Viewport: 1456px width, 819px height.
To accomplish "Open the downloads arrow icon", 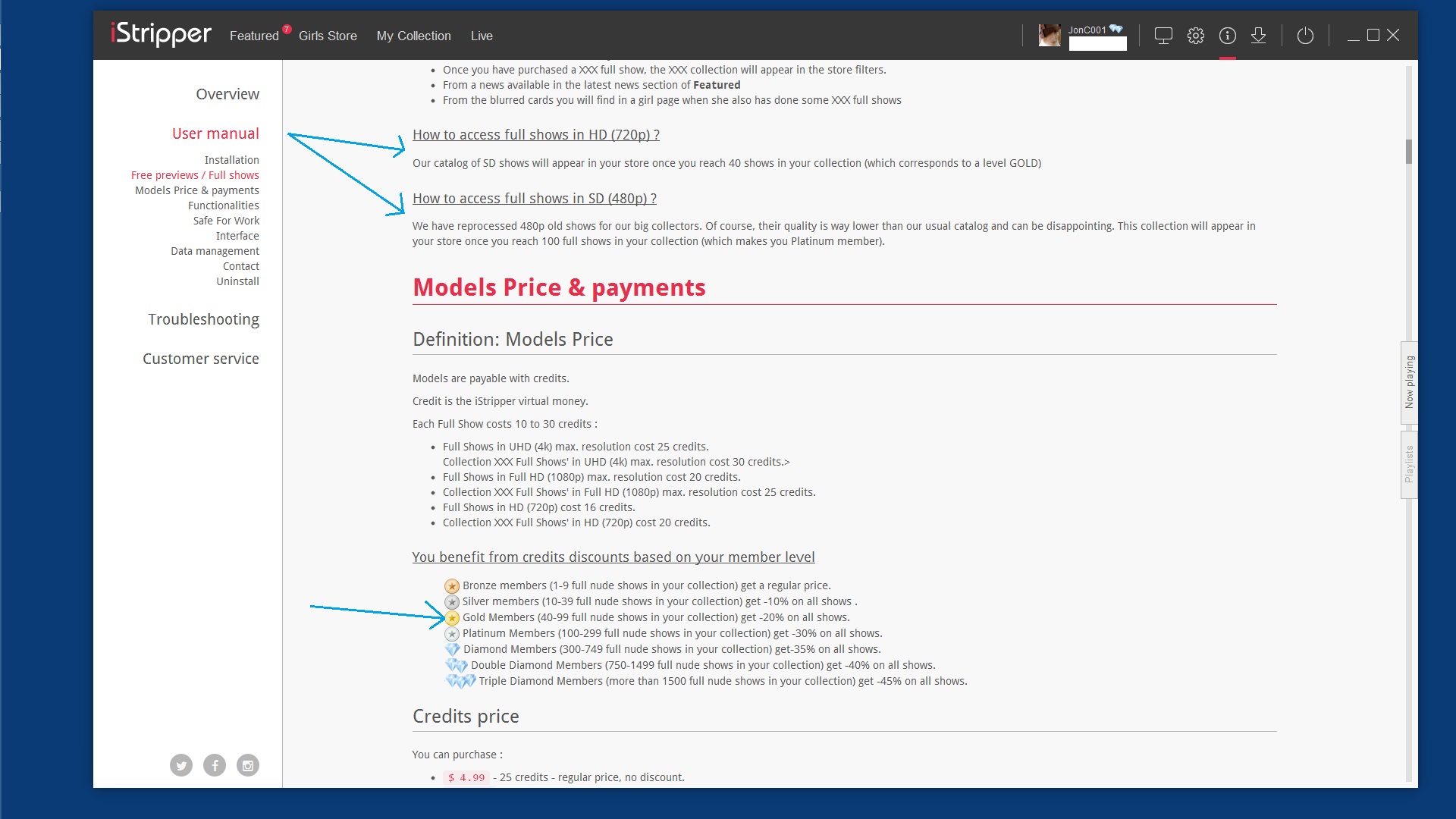I will (1259, 36).
